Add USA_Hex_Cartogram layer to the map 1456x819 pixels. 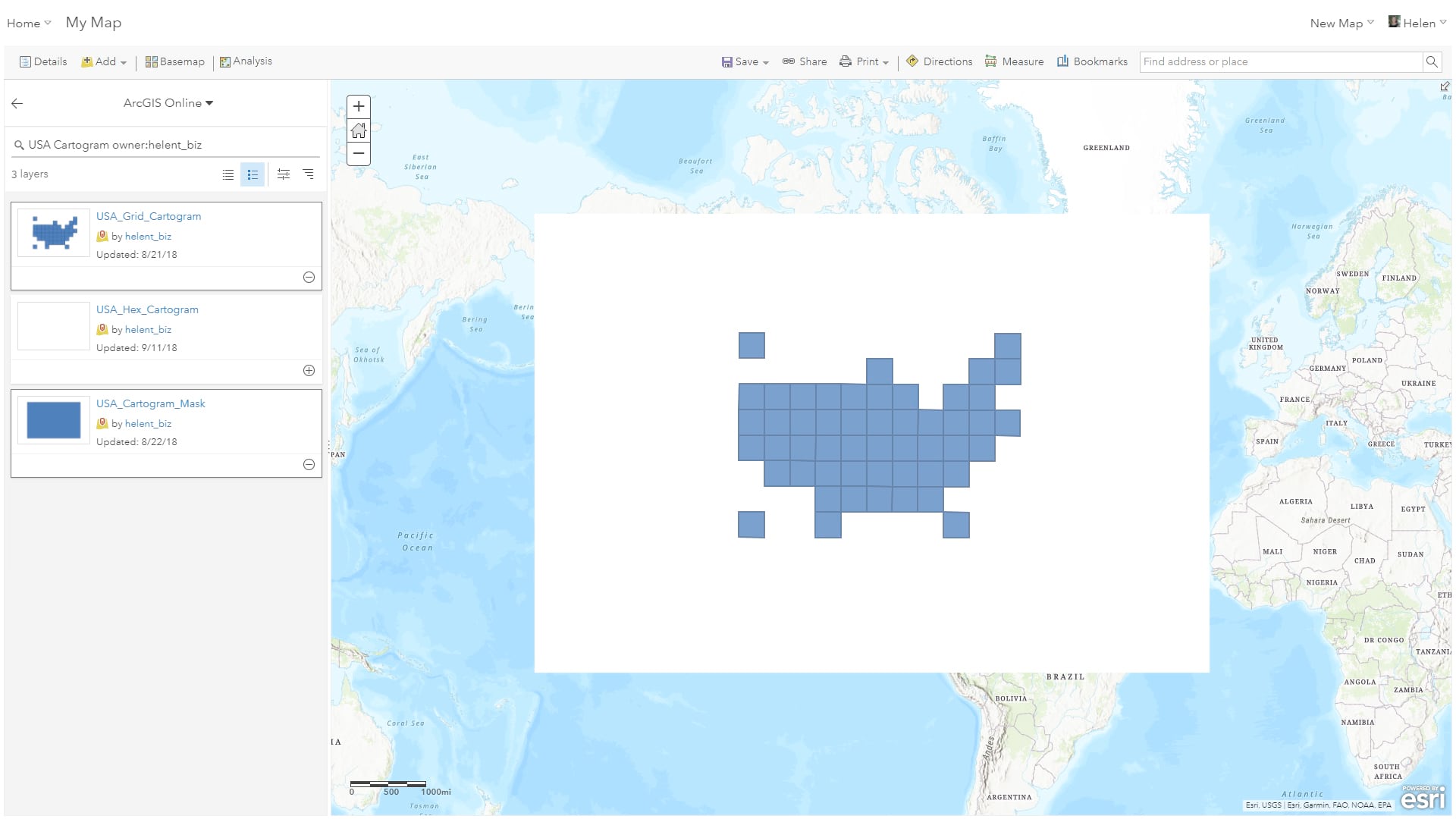(x=309, y=371)
